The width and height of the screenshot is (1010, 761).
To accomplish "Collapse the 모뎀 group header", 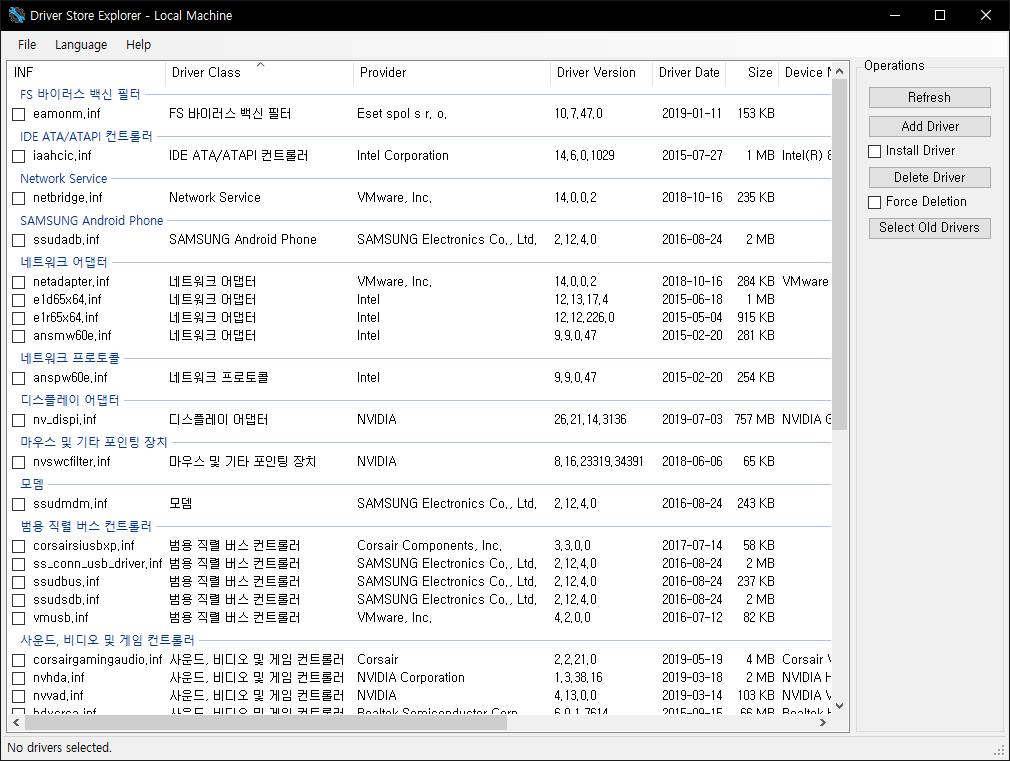I will pos(32,484).
